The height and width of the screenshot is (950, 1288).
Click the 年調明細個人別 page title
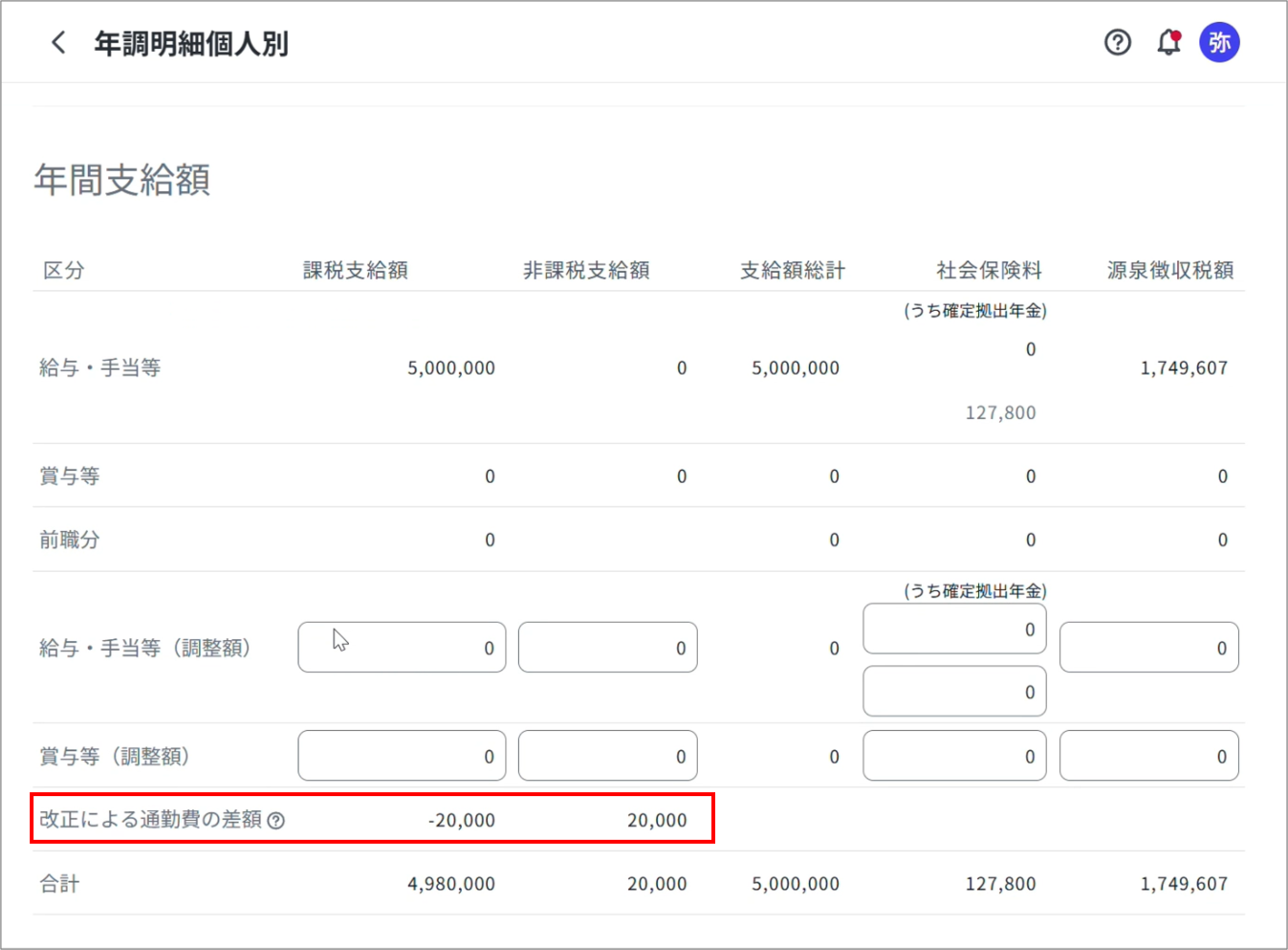click(x=191, y=44)
